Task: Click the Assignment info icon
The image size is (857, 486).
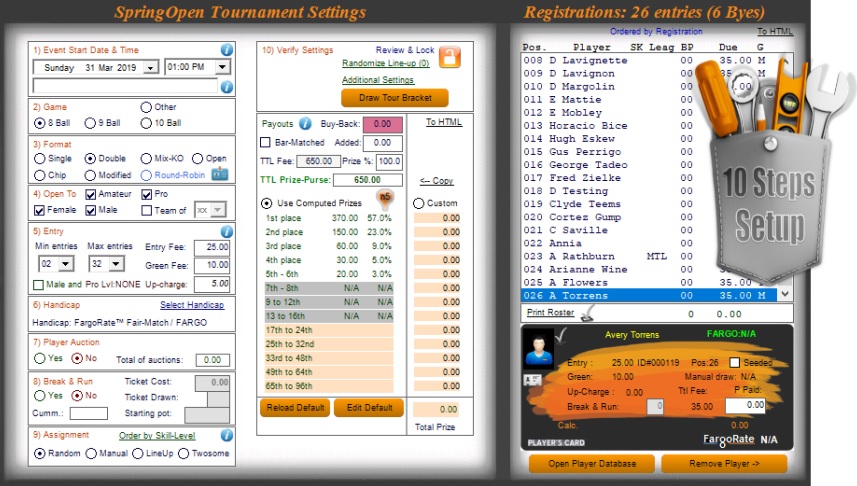Action: (226, 435)
